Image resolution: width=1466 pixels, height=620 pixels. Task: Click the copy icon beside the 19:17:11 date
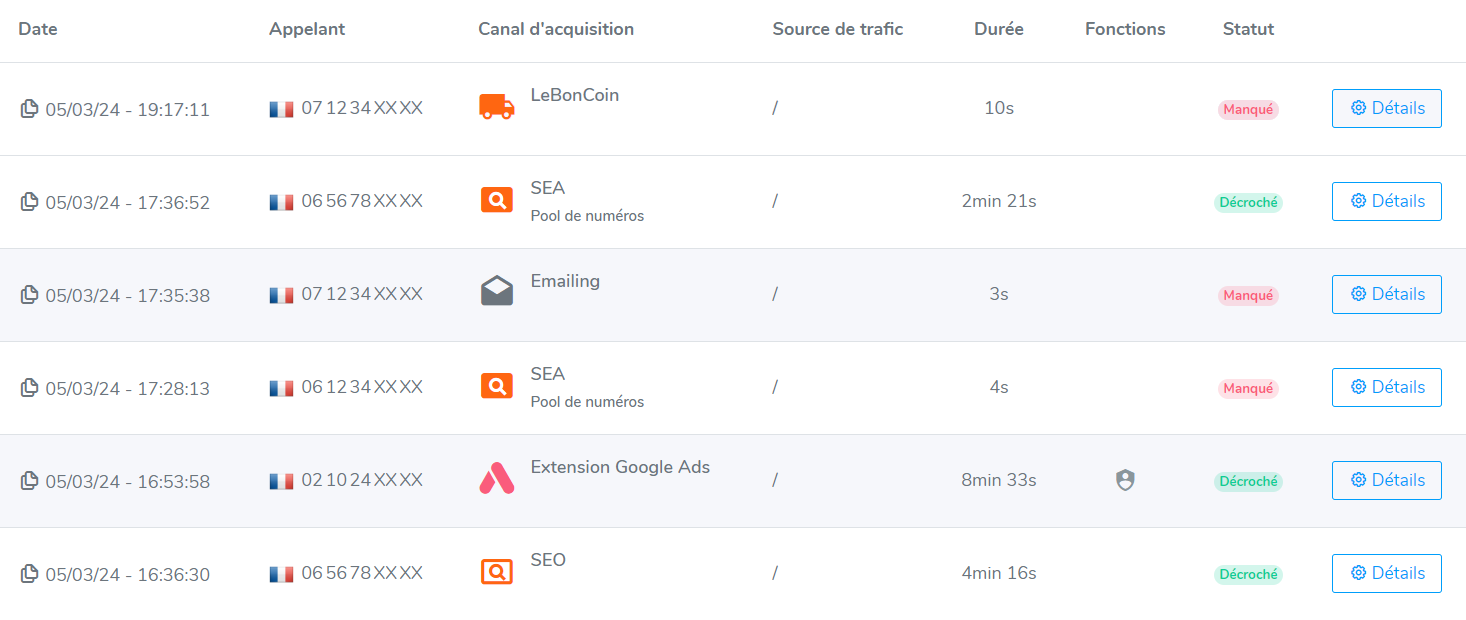30,108
